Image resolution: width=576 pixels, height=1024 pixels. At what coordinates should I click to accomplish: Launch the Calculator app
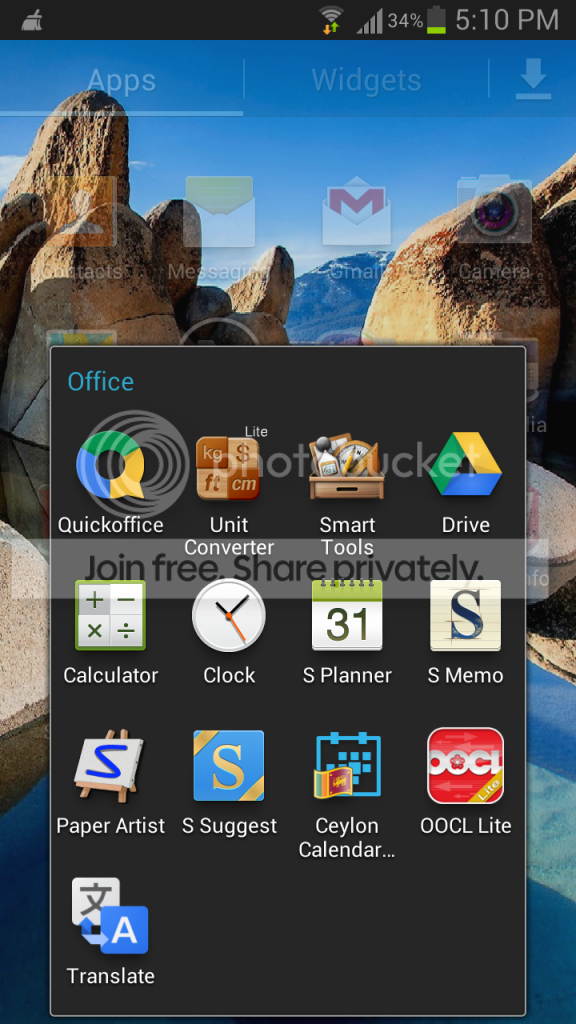pos(110,615)
